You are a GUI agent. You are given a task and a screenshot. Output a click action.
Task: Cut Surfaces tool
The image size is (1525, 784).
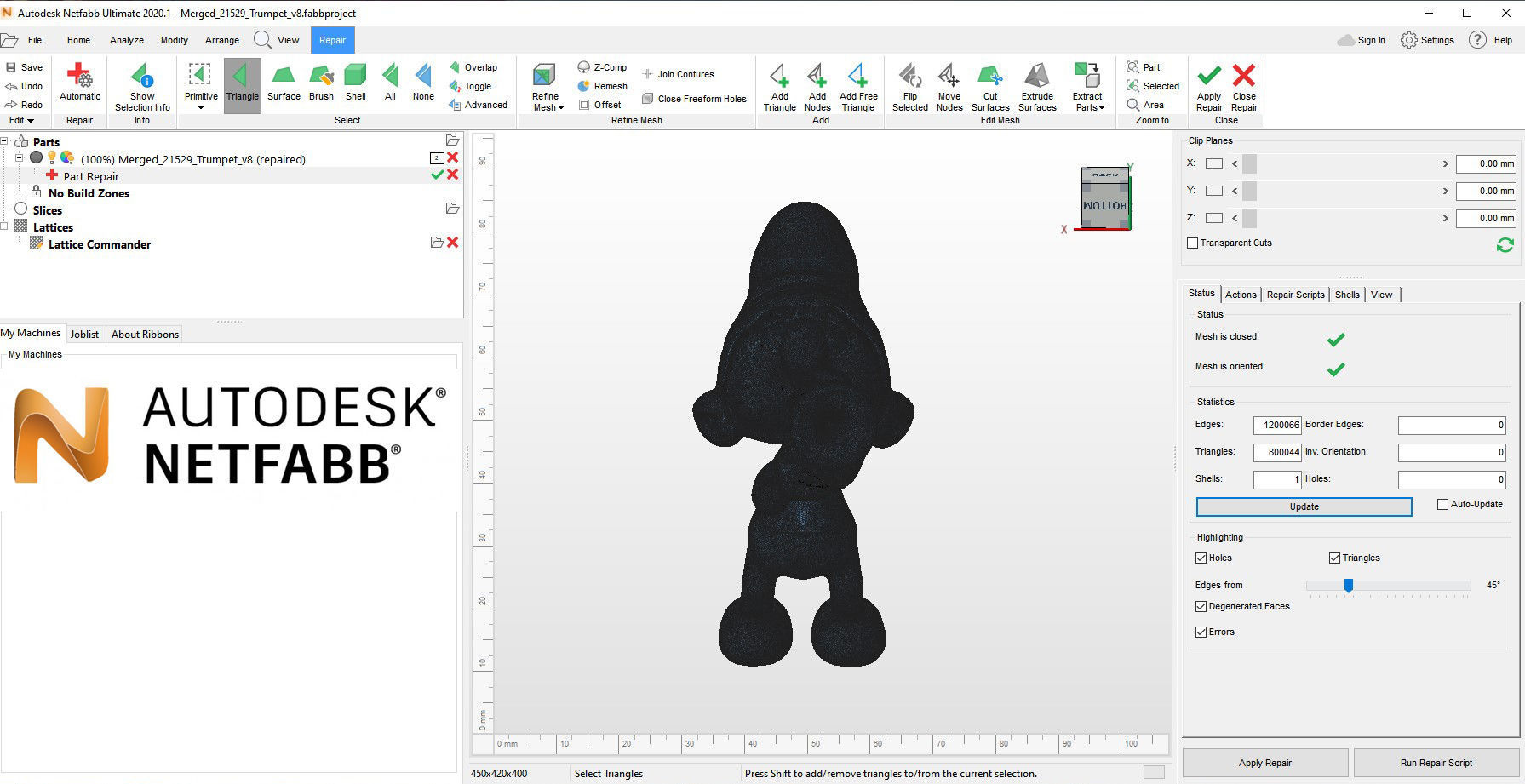click(x=990, y=88)
